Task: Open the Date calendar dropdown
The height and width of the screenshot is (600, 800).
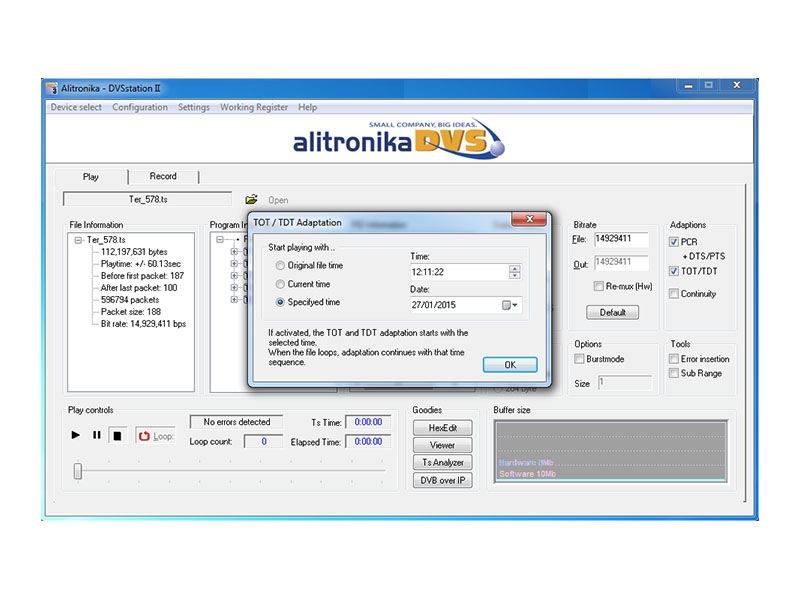Action: 510,305
